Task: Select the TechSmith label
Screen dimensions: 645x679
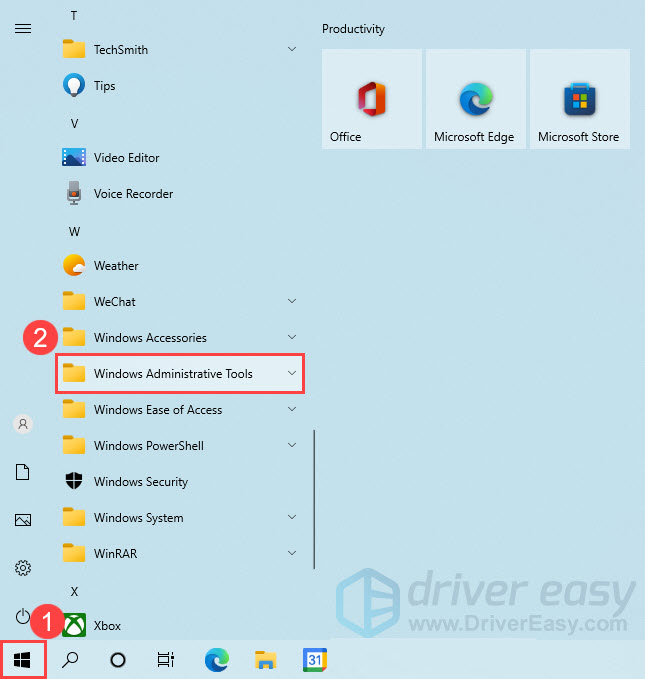Action: [121, 50]
